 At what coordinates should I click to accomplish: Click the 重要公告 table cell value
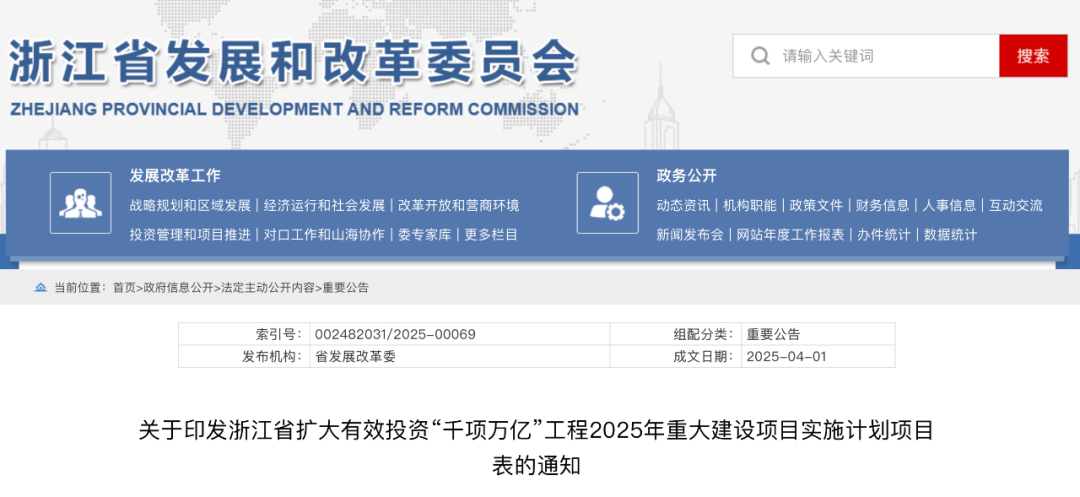[x=818, y=335]
